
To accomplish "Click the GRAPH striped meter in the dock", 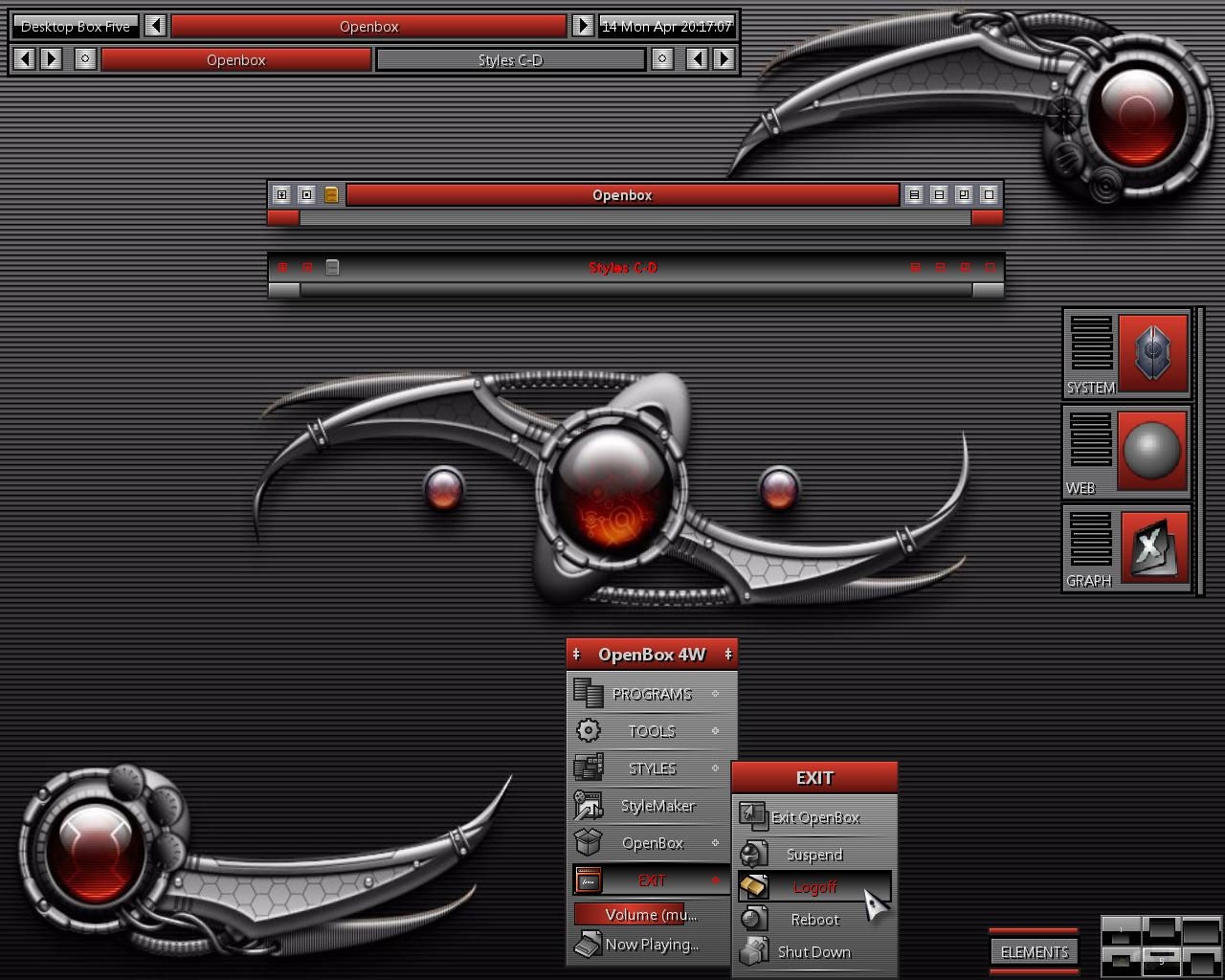I will click(1091, 538).
